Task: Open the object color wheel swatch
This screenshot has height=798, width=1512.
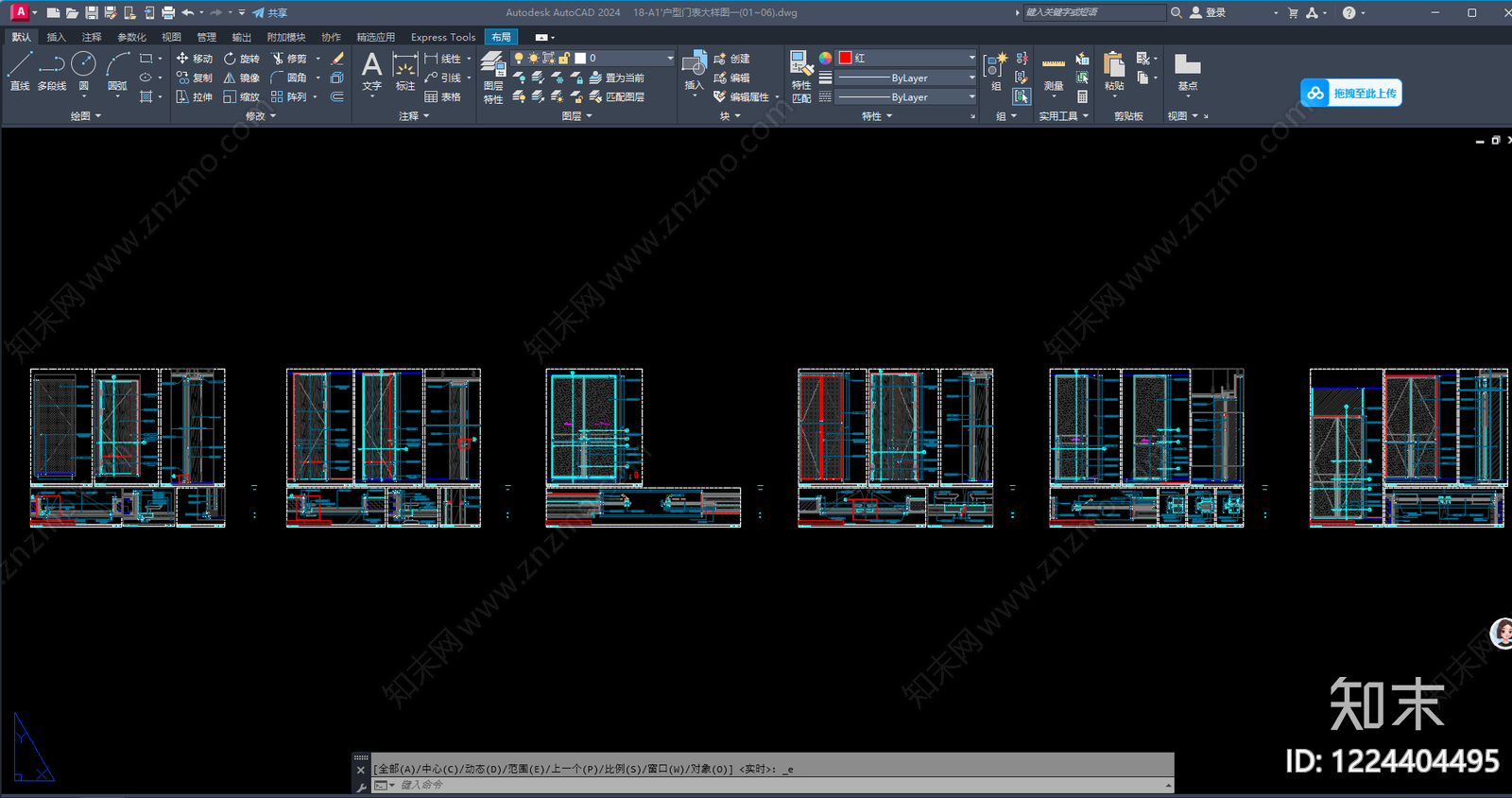Action: pos(825,58)
